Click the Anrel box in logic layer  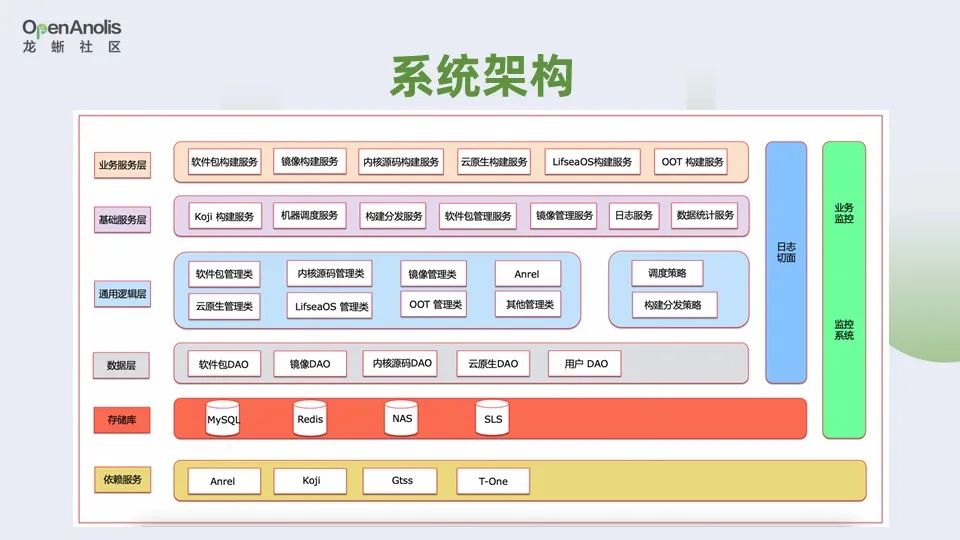coord(528,274)
